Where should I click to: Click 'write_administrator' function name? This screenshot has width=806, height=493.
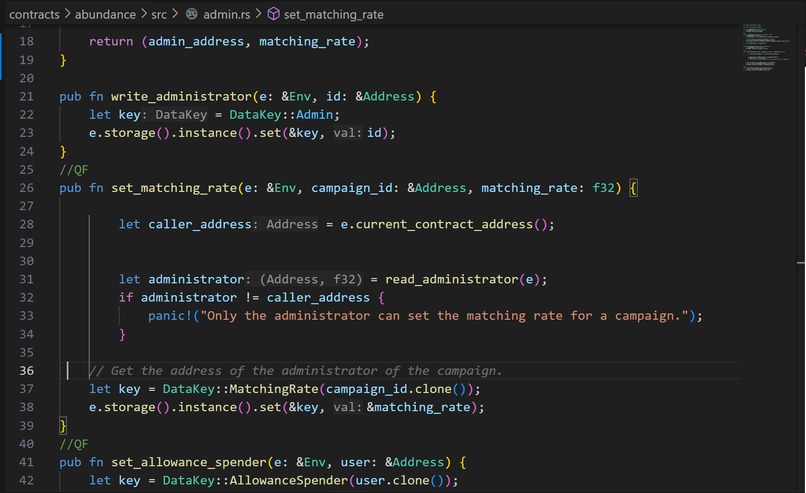tap(181, 97)
